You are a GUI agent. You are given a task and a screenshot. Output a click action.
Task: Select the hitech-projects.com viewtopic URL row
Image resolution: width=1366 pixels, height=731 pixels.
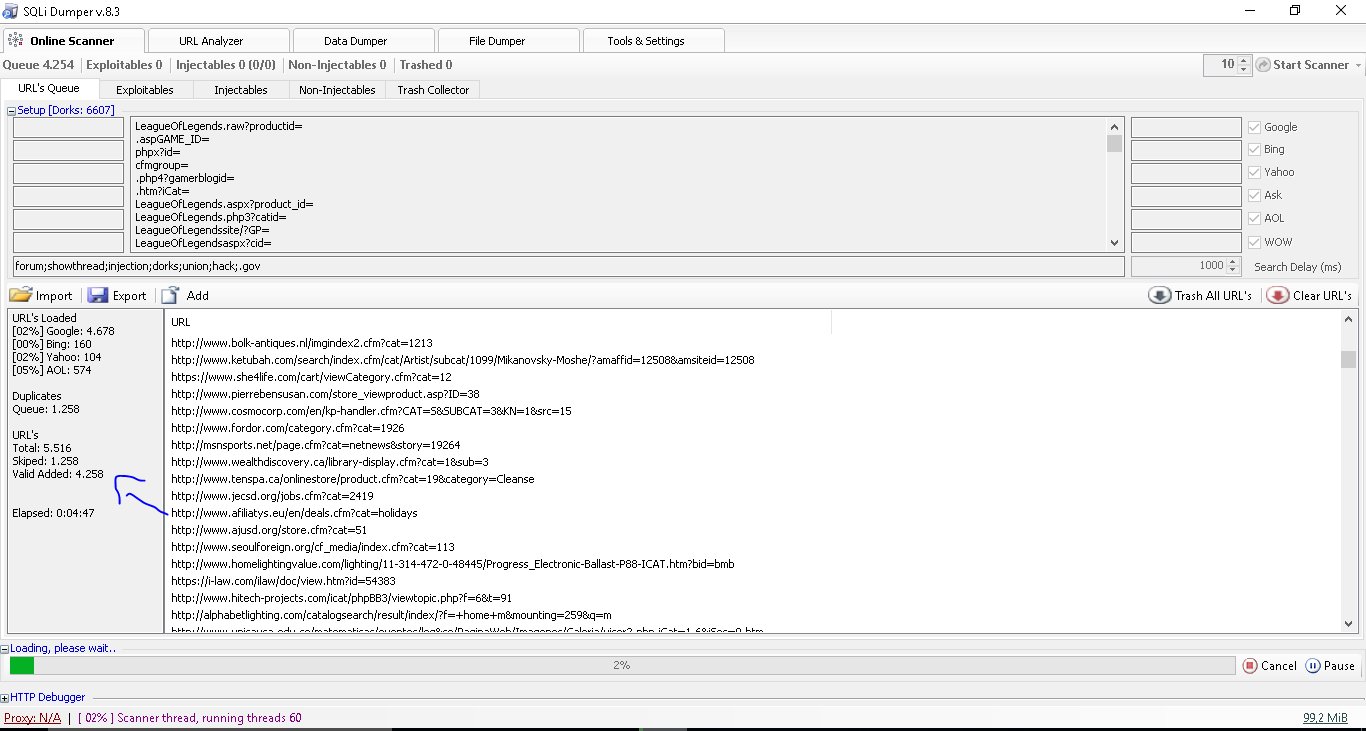tap(341, 598)
